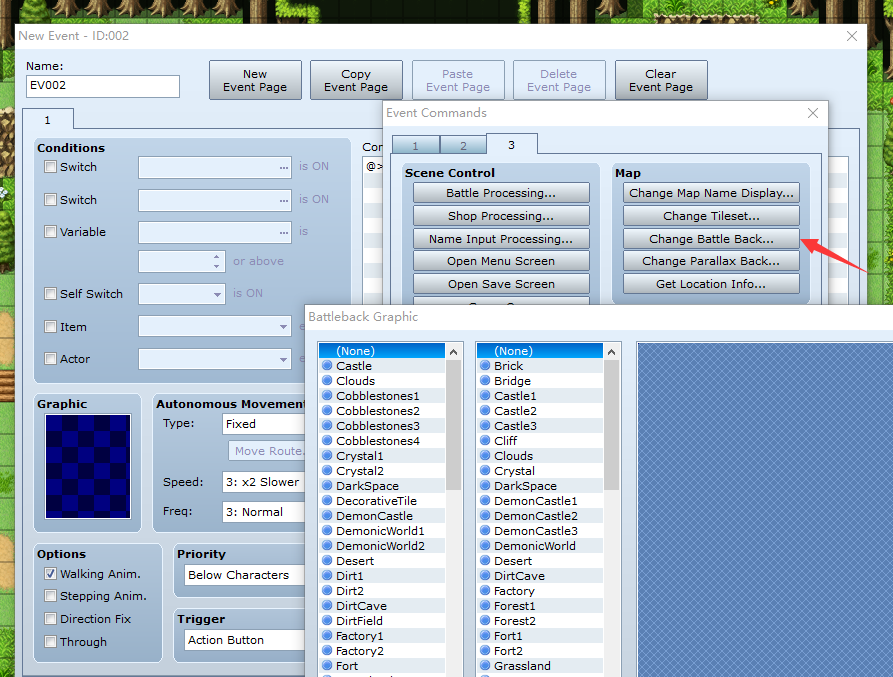893x677 pixels.
Task: Click the Get Location Info... button
Action: tap(711, 284)
